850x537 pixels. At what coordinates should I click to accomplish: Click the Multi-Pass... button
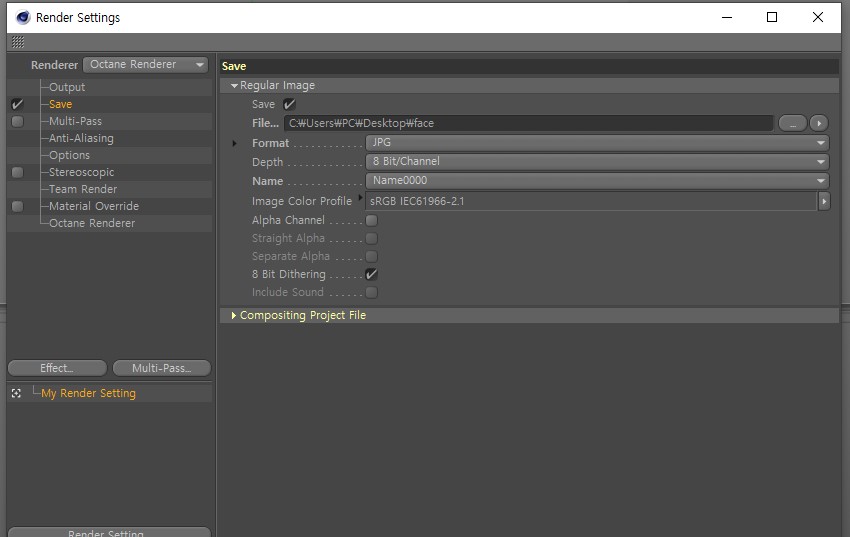point(162,368)
